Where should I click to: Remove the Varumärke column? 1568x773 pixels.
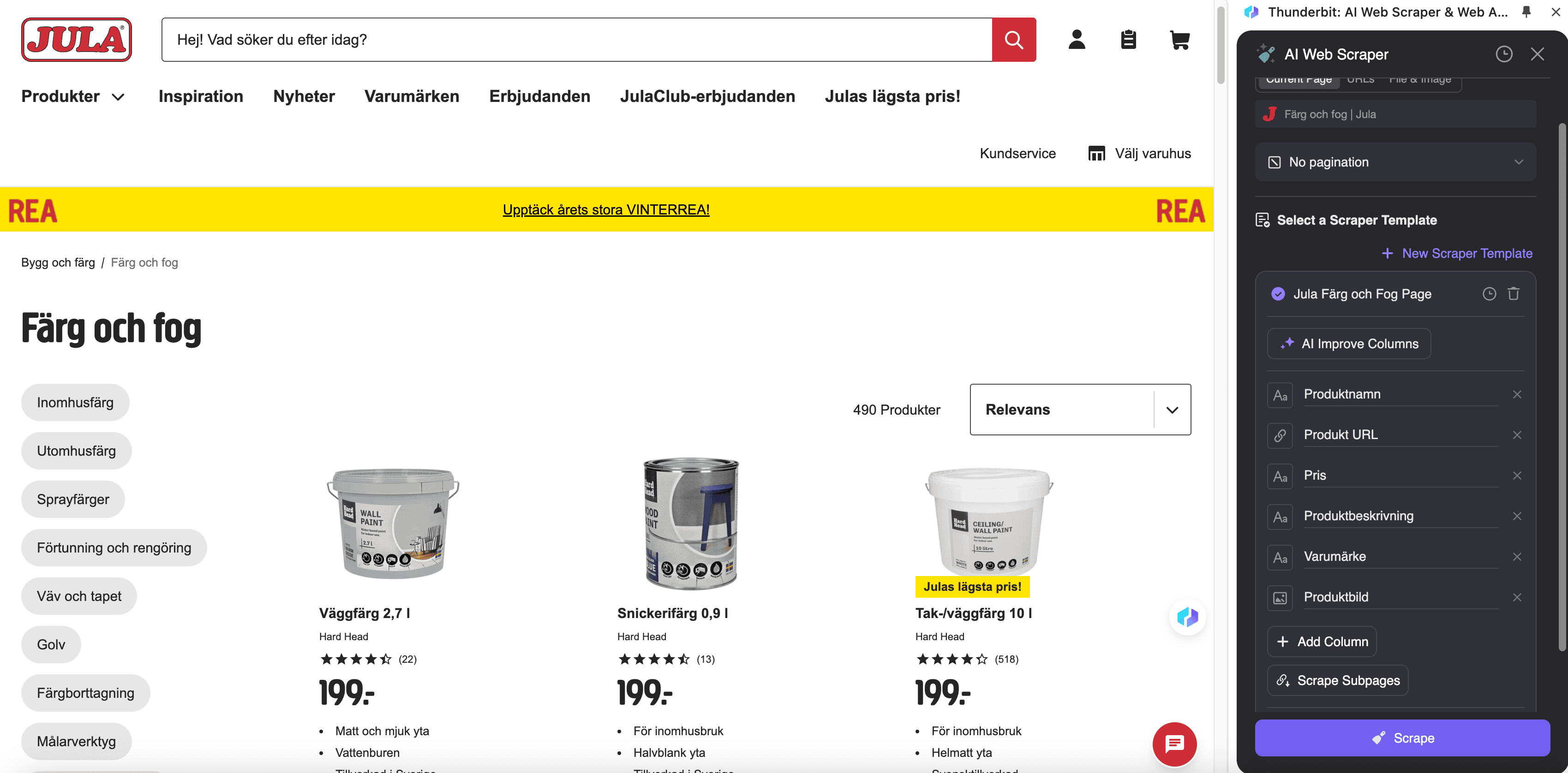pyautogui.click(x=1517, y=557)
